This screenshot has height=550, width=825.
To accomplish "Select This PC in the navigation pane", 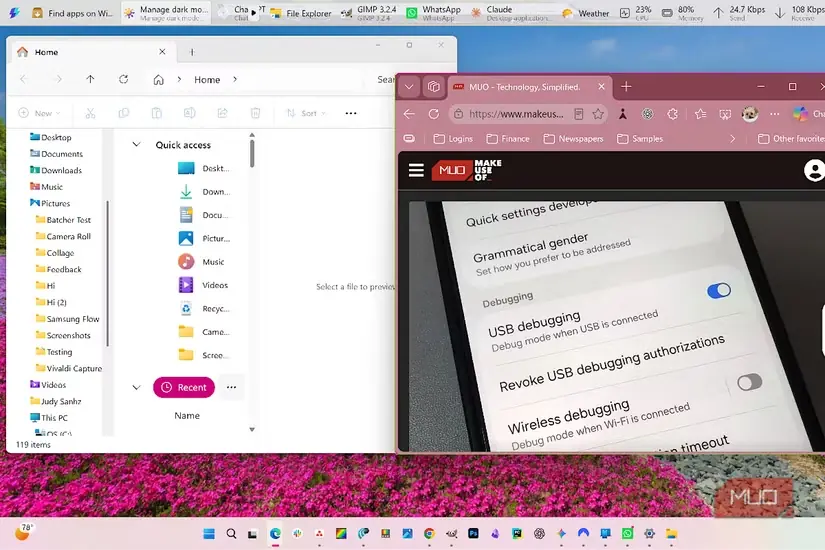I will point(49,418).
